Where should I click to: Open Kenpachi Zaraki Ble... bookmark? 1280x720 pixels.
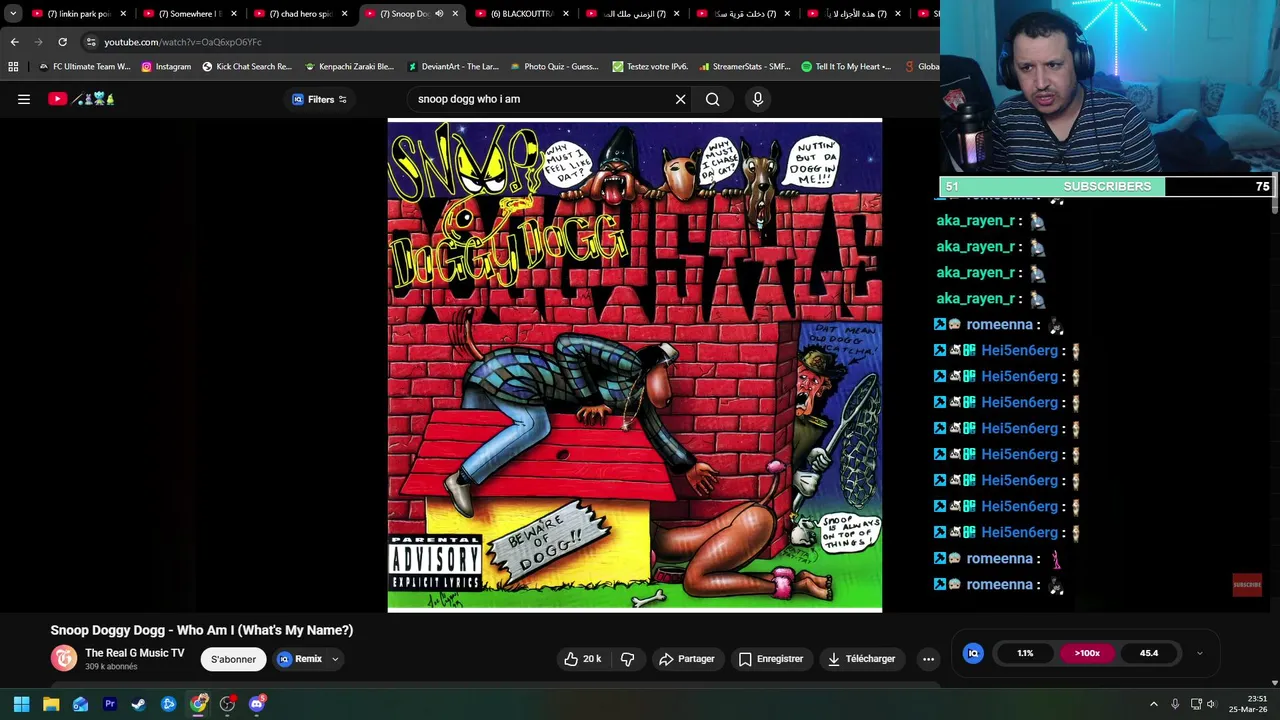pos(349,67)
